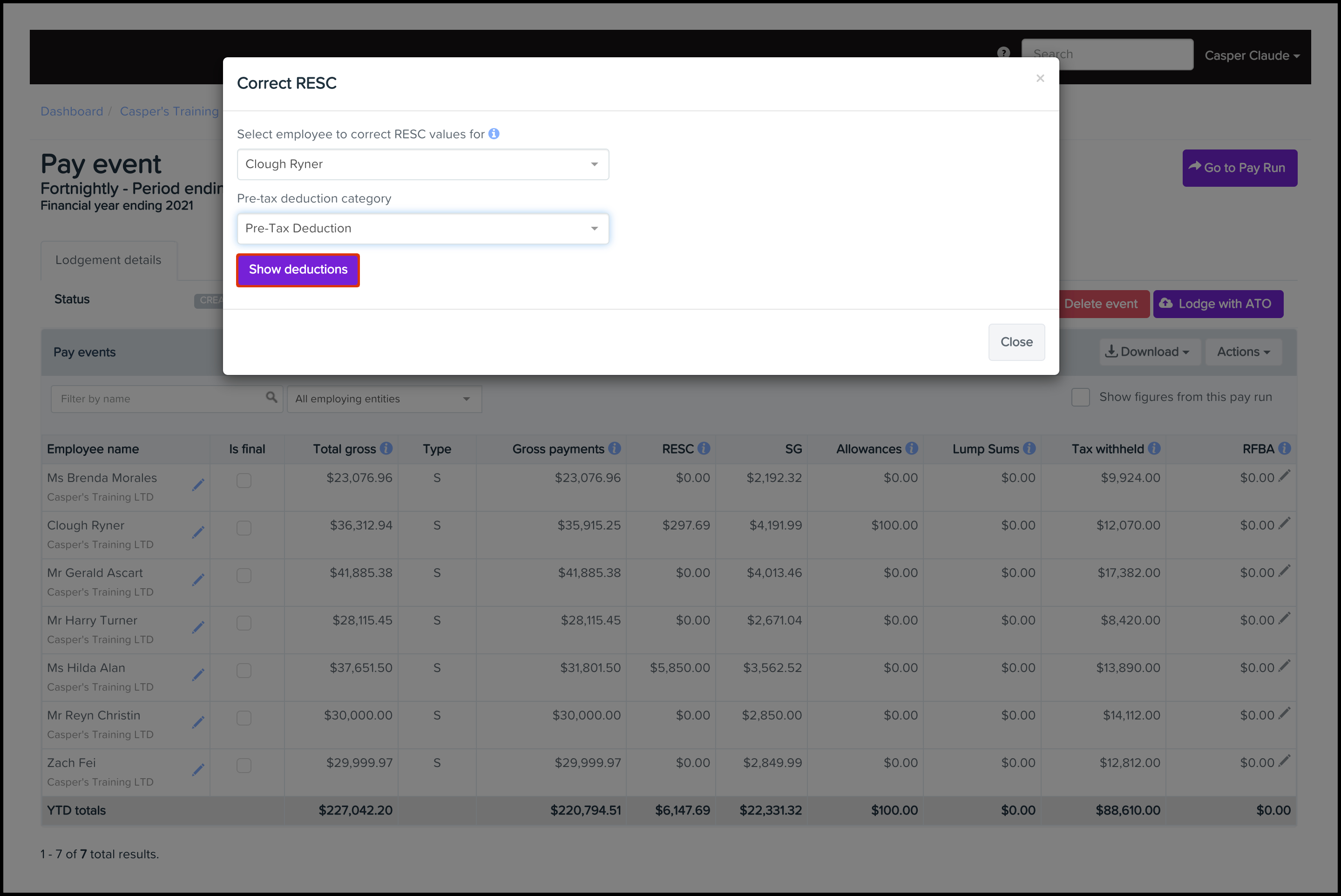Click edit pencil beside Ms Brenda Morales
1341x896 pixels.
pyautogui.click(x=198, y=485)
